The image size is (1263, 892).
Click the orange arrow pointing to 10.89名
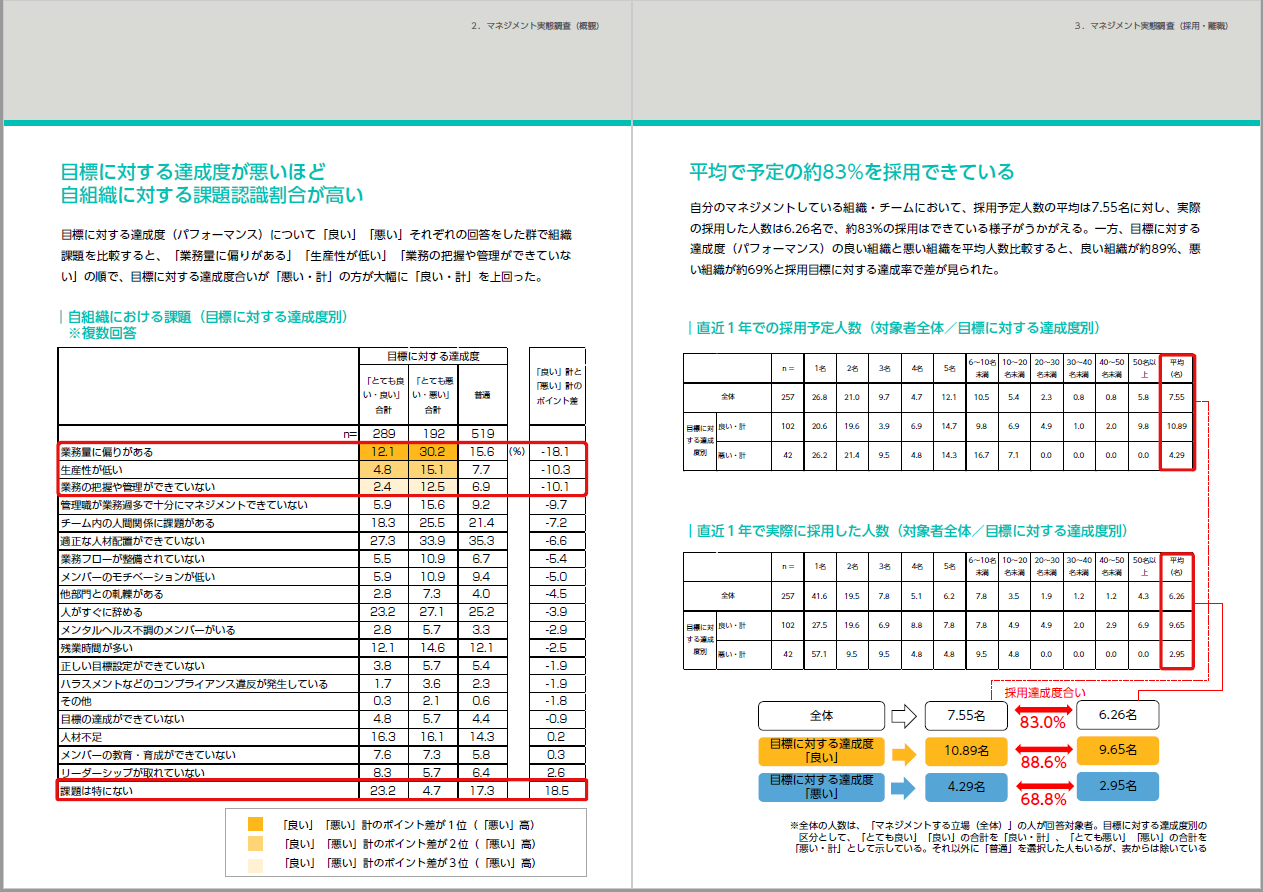point(904,751)
